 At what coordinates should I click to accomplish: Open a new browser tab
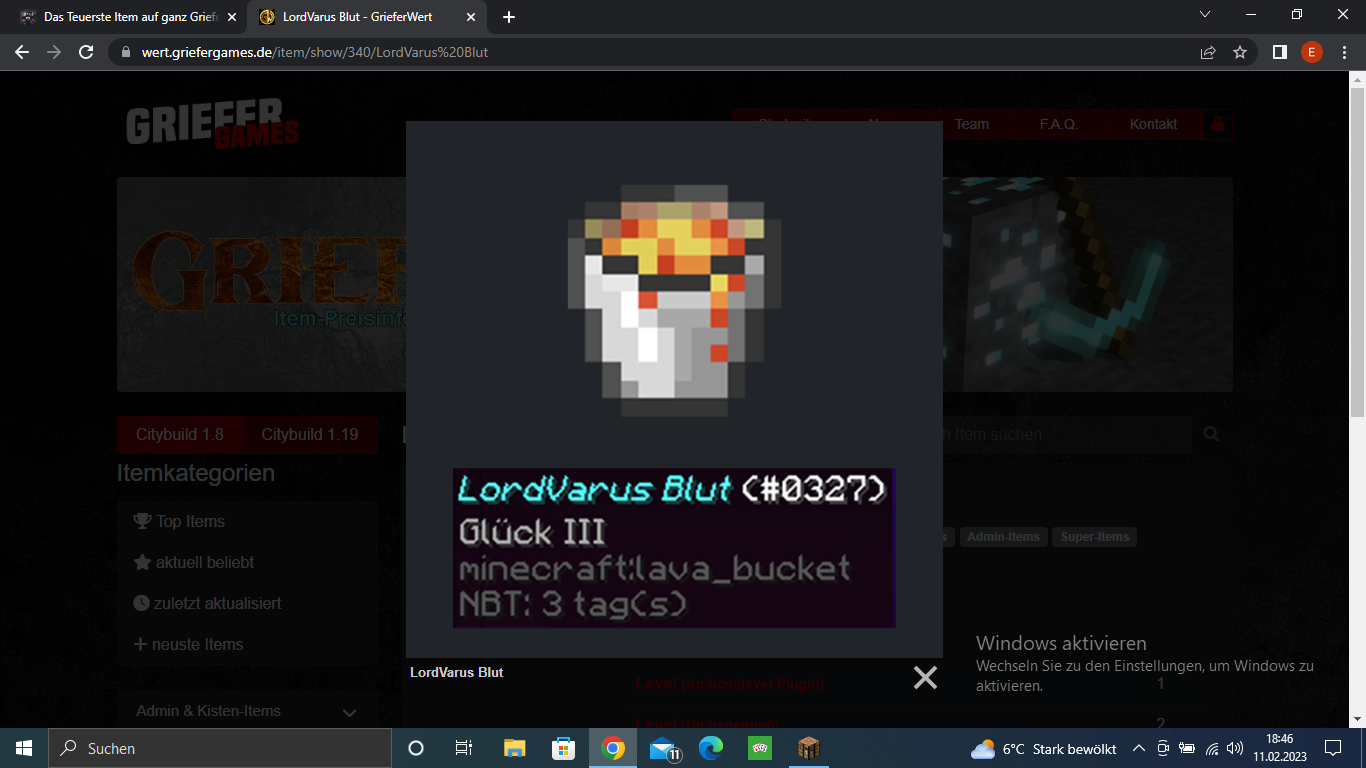509,17
